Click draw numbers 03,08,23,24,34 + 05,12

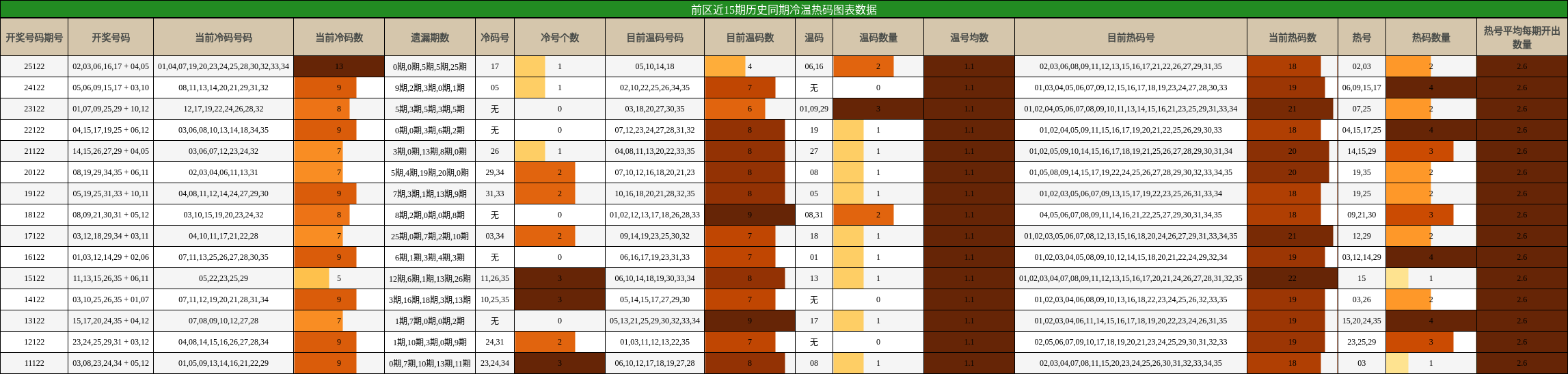[111, 363]
